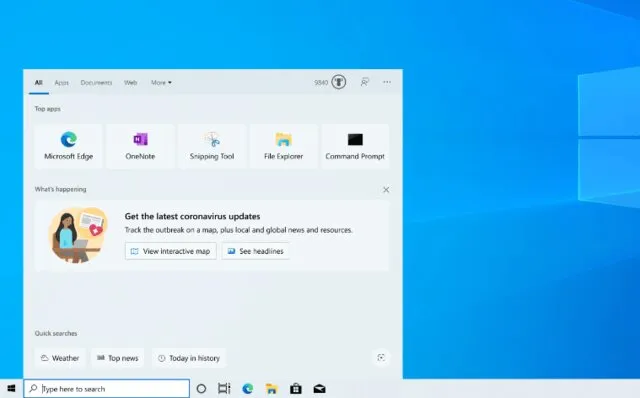Open File Explorer from Top apps

point(283,146)
